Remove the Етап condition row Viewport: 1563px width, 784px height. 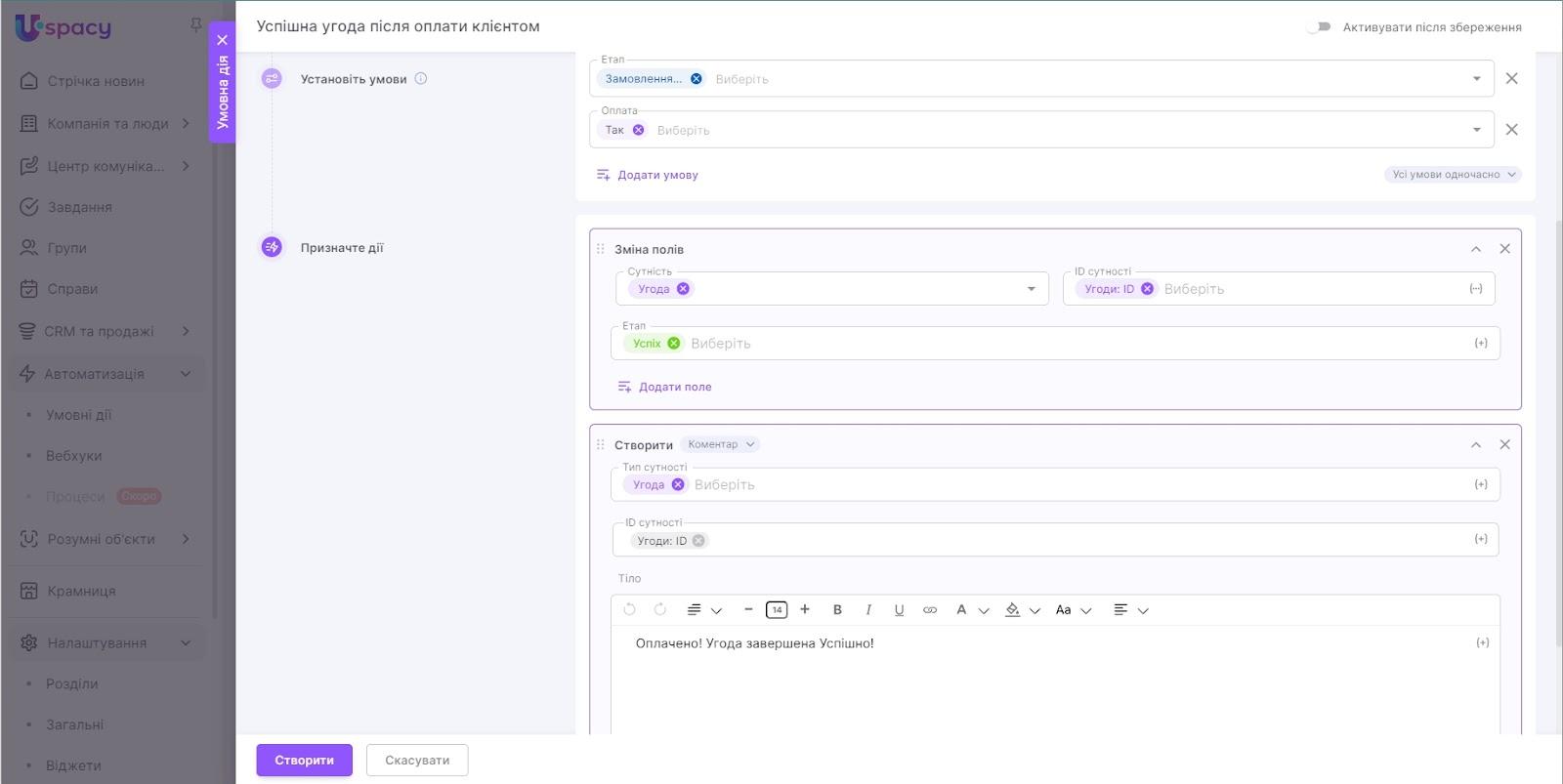[x=1511, y=78]
